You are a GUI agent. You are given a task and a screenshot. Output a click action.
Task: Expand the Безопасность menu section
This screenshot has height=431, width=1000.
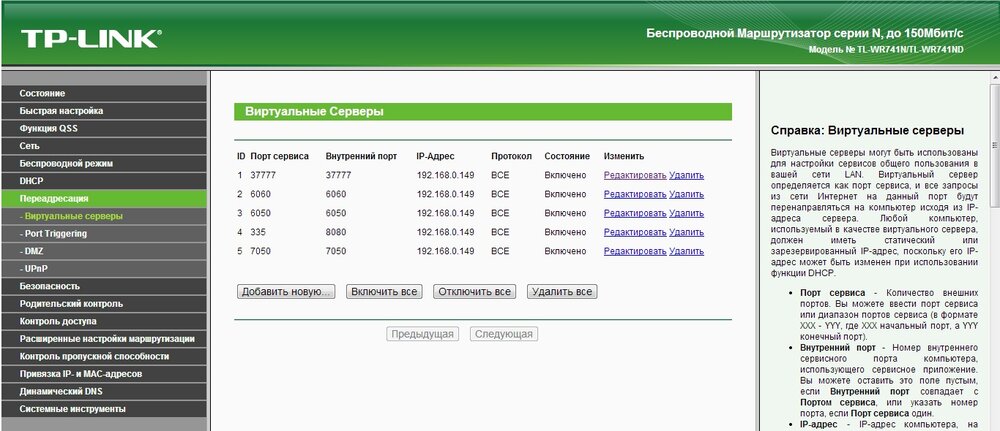104,286
